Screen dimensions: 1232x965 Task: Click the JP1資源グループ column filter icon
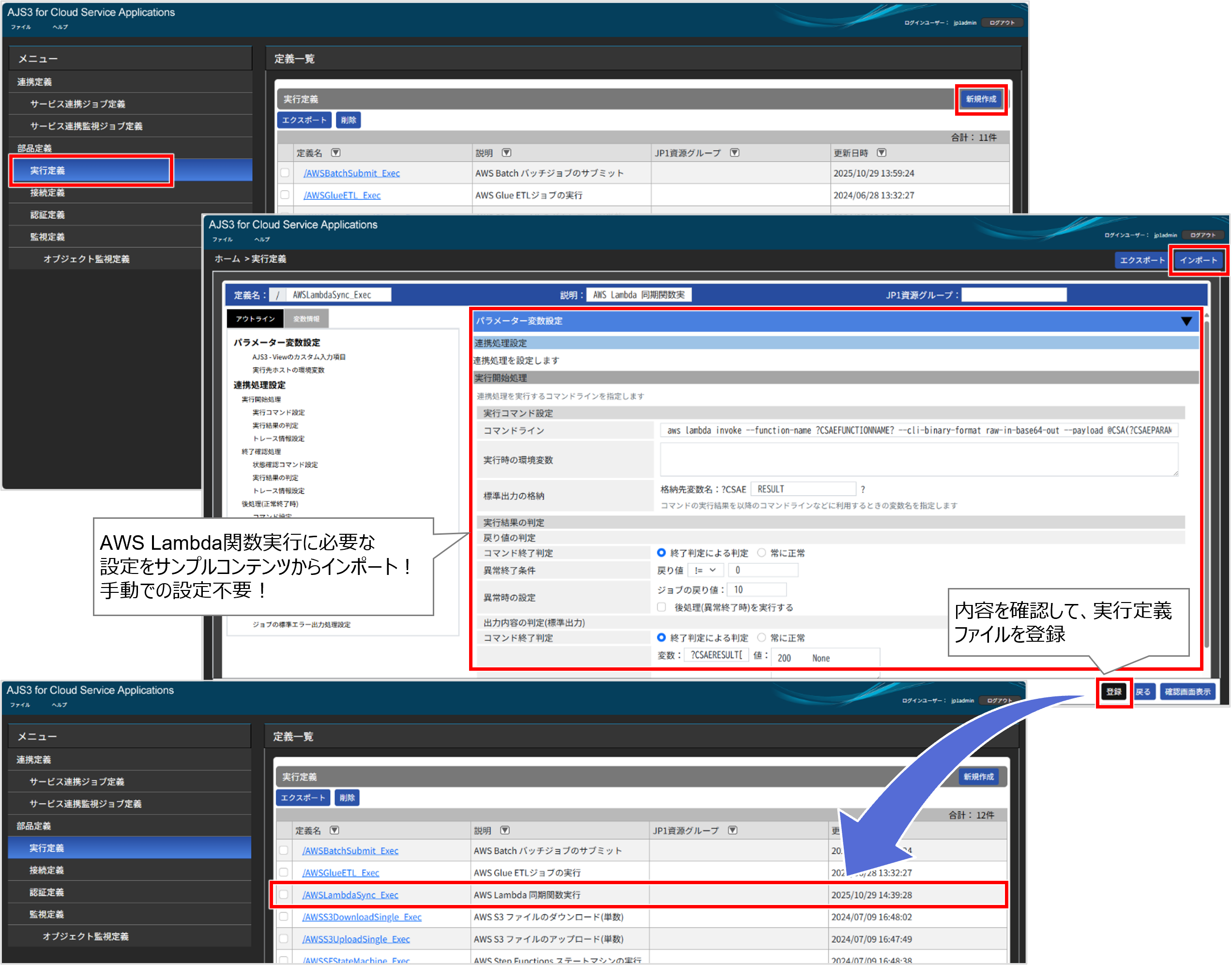point(734,152)
